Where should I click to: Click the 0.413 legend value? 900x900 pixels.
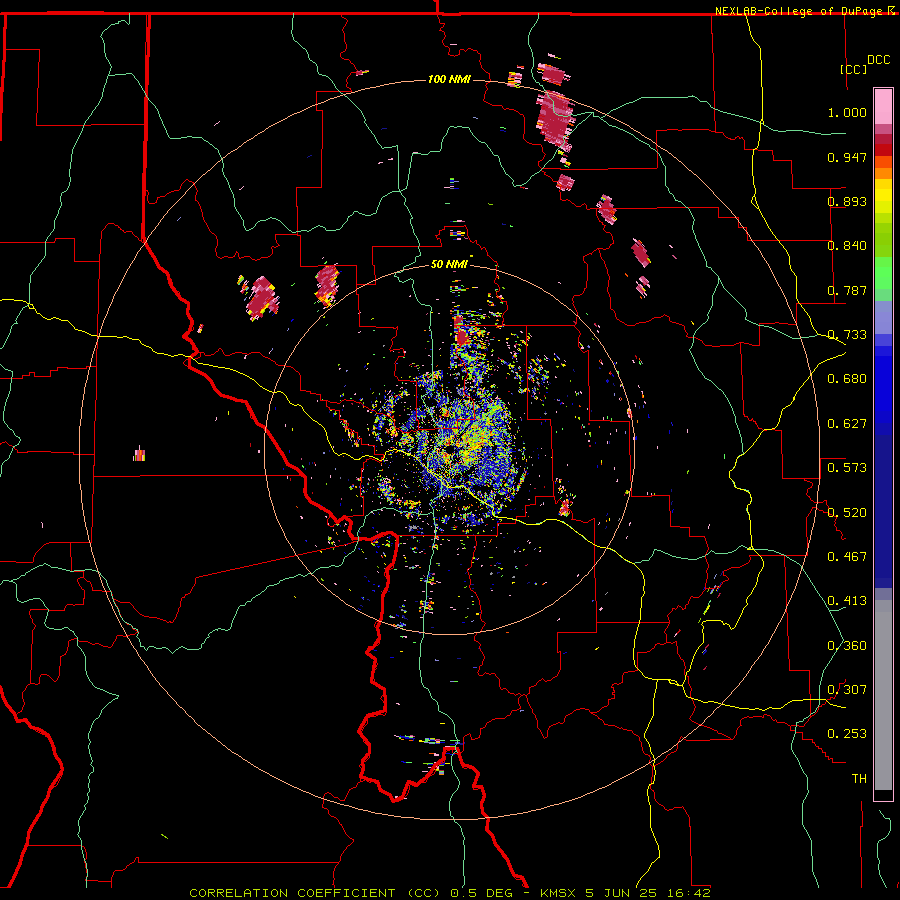(847, 601)
